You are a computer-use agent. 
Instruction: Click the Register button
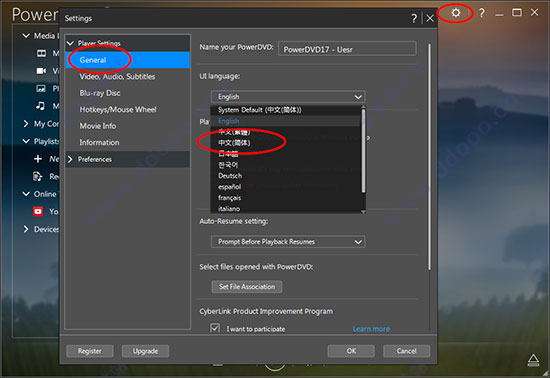point(90,351)
